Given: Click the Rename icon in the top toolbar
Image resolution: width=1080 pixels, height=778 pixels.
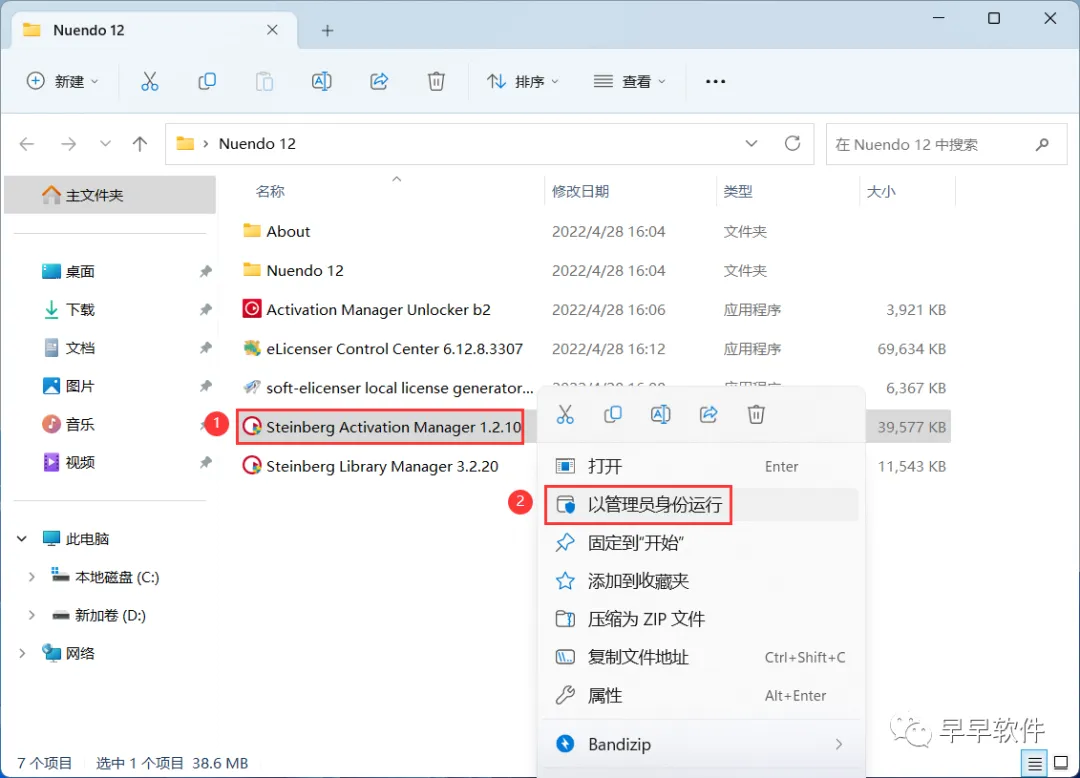Looking at the screenshot, I should [322, 81].
